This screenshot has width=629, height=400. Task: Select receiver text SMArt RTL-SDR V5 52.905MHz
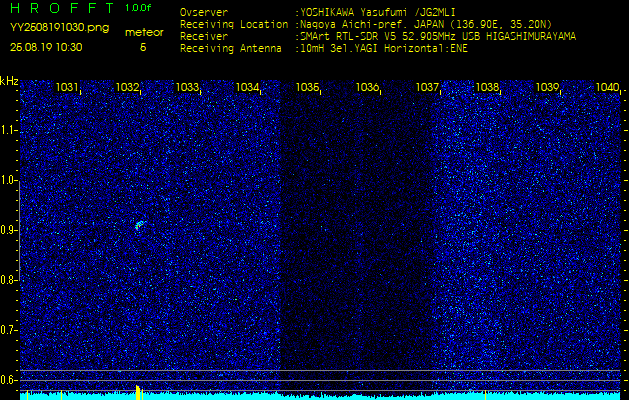point(378,37)
